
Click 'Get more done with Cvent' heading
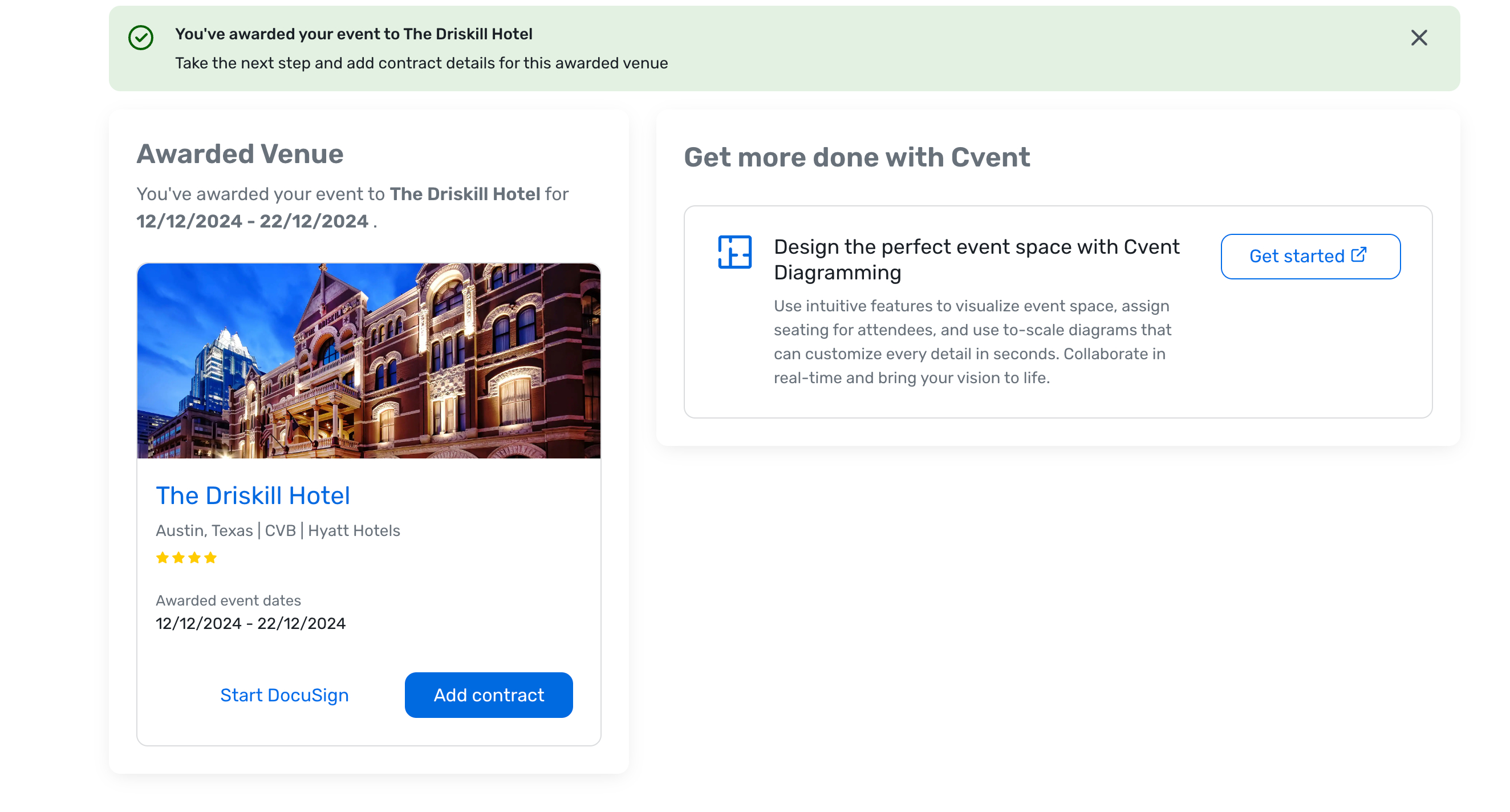tap(857, 157)
